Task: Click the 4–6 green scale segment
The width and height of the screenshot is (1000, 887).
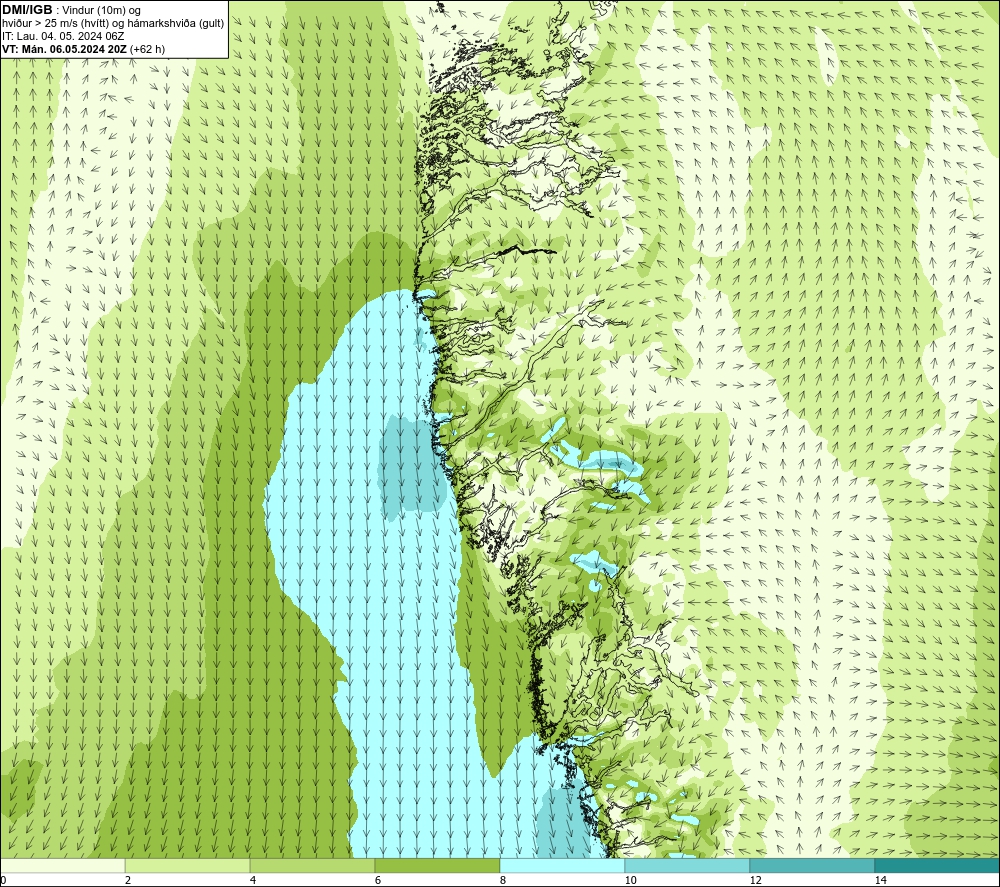Action: [x=312, y=865]
